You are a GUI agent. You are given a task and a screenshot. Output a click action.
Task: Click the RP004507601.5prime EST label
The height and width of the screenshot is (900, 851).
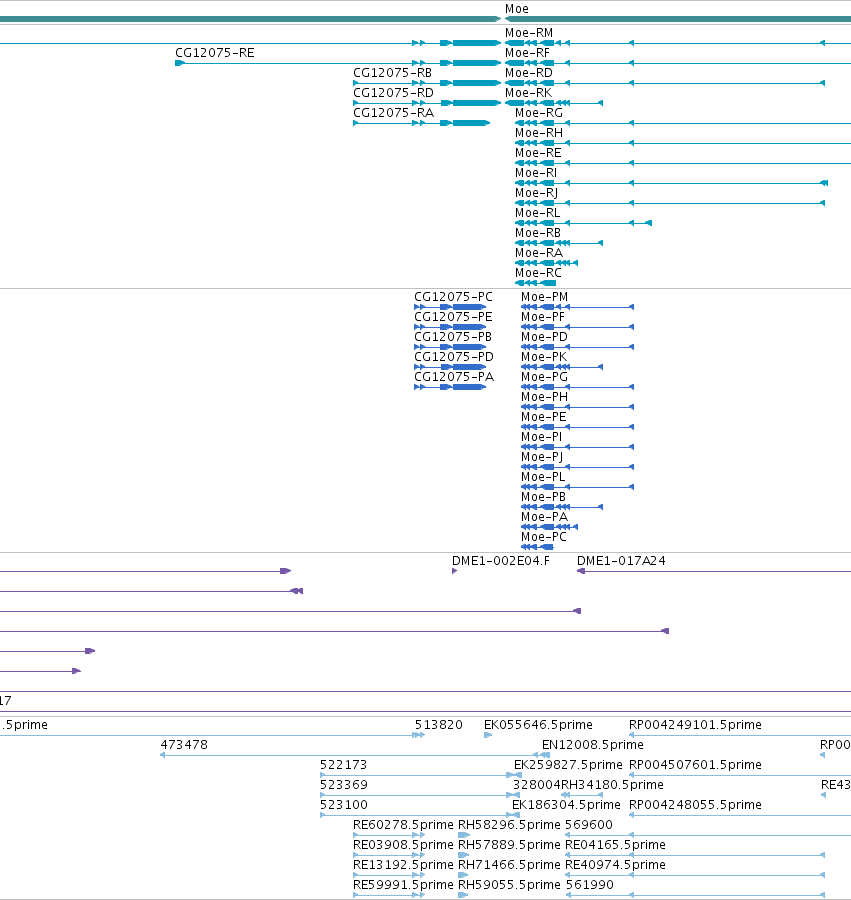(695, 766)
